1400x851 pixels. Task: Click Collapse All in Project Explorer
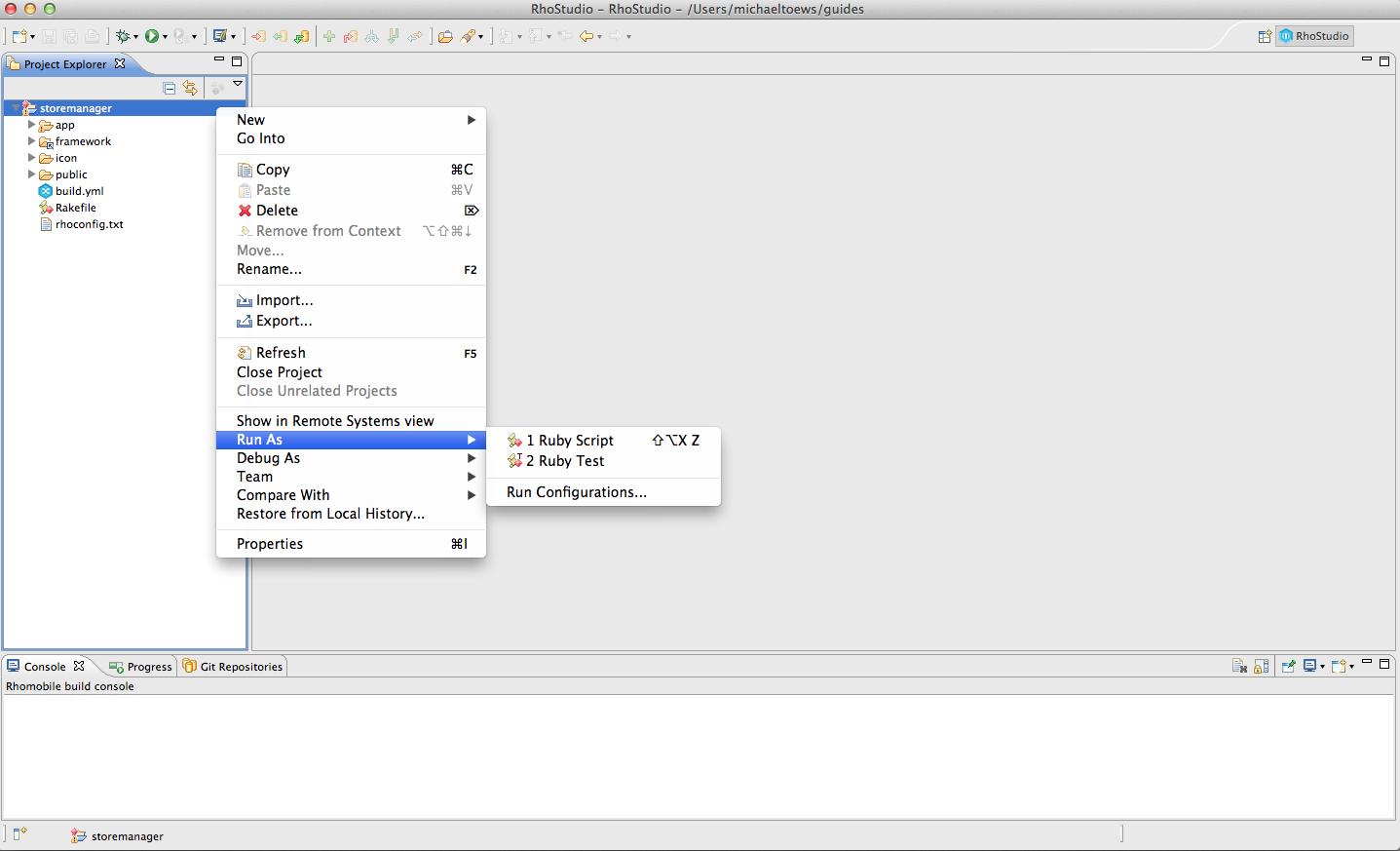click(170, 88)
